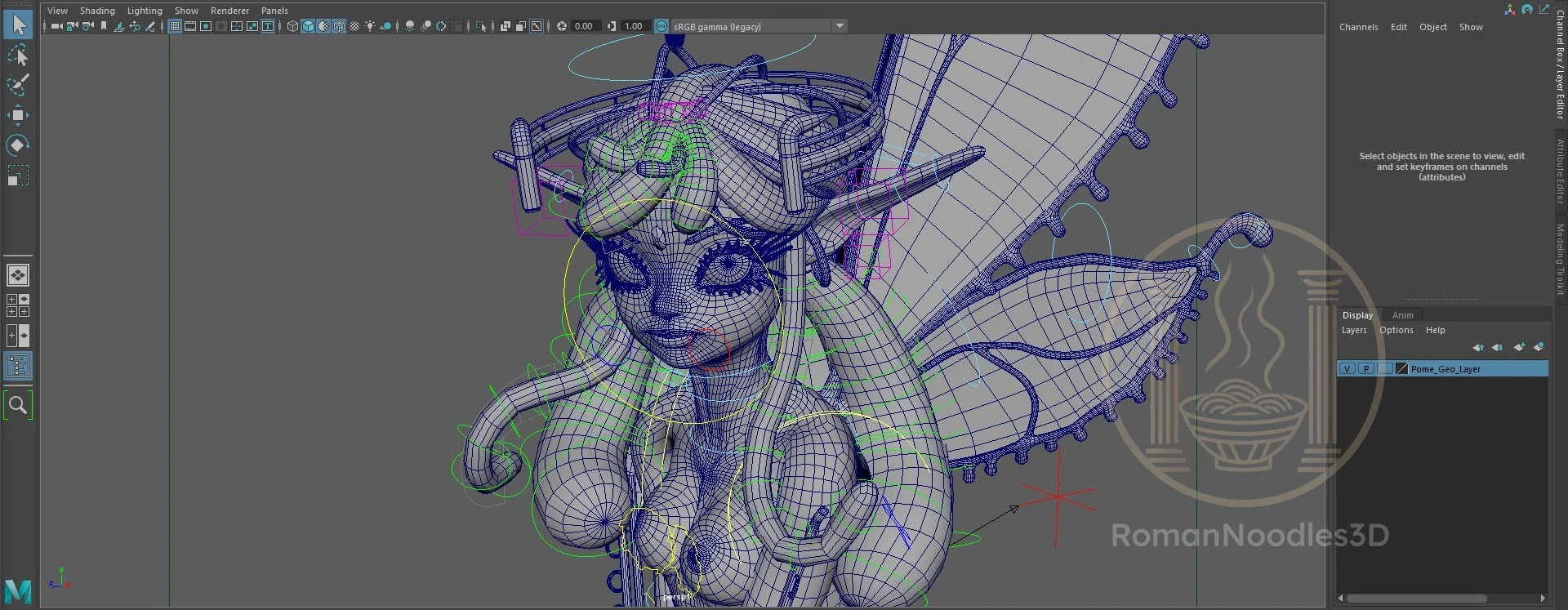Open the viewport Lighting menu
The height and width of the screenshot is (610, 1568).
point(145,11)
